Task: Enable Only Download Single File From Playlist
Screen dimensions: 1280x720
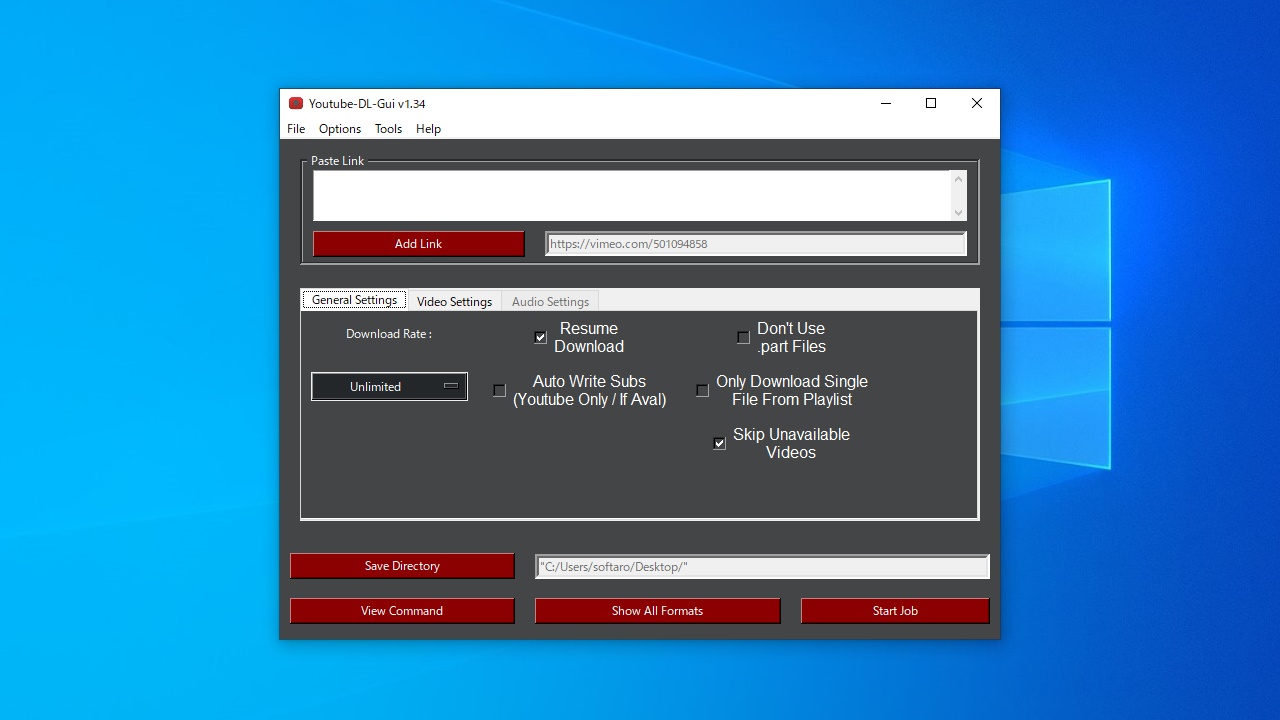Action: click(x=702, y=390)
